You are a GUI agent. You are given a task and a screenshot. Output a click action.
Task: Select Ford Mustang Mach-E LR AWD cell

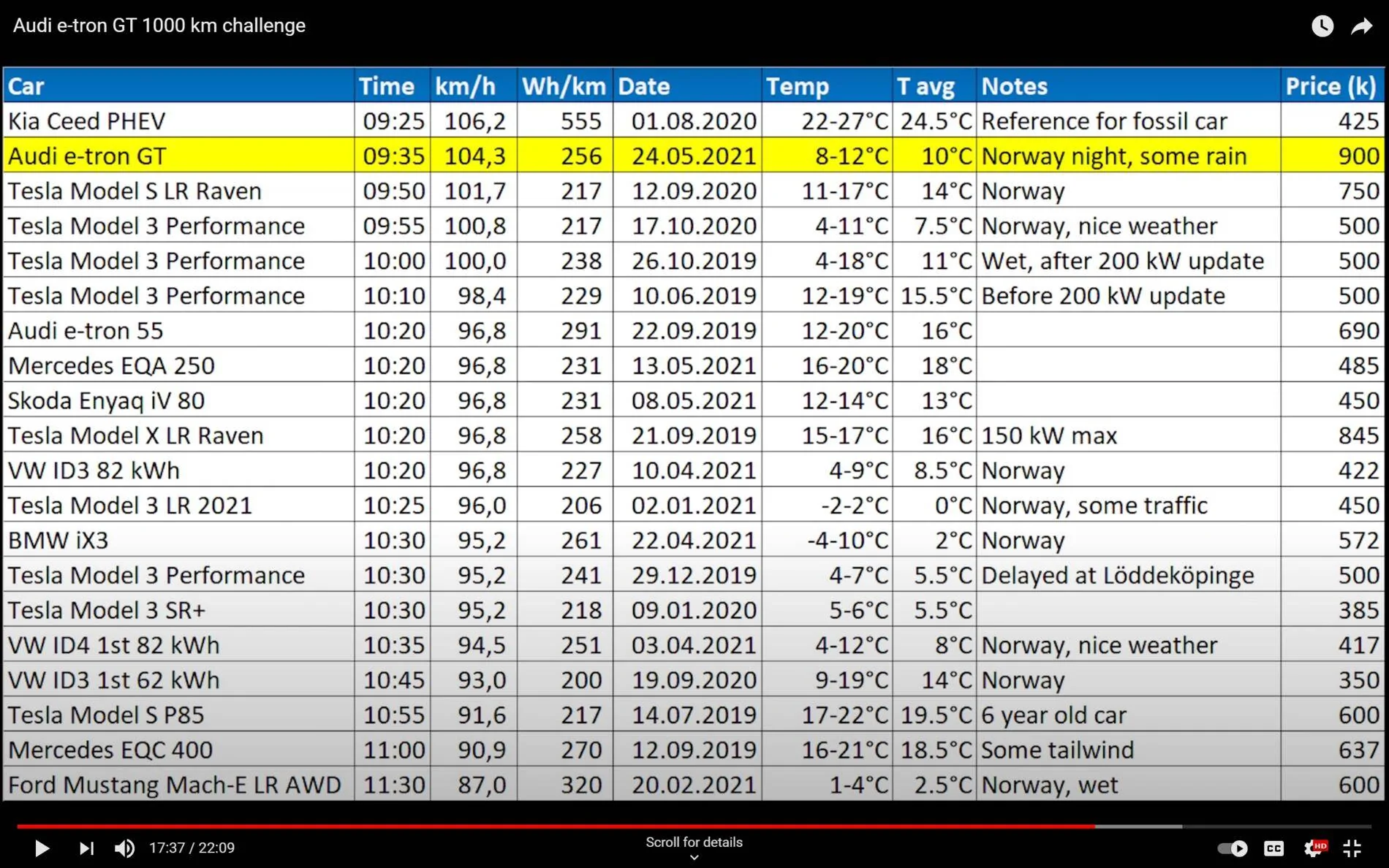coord(179,785)
